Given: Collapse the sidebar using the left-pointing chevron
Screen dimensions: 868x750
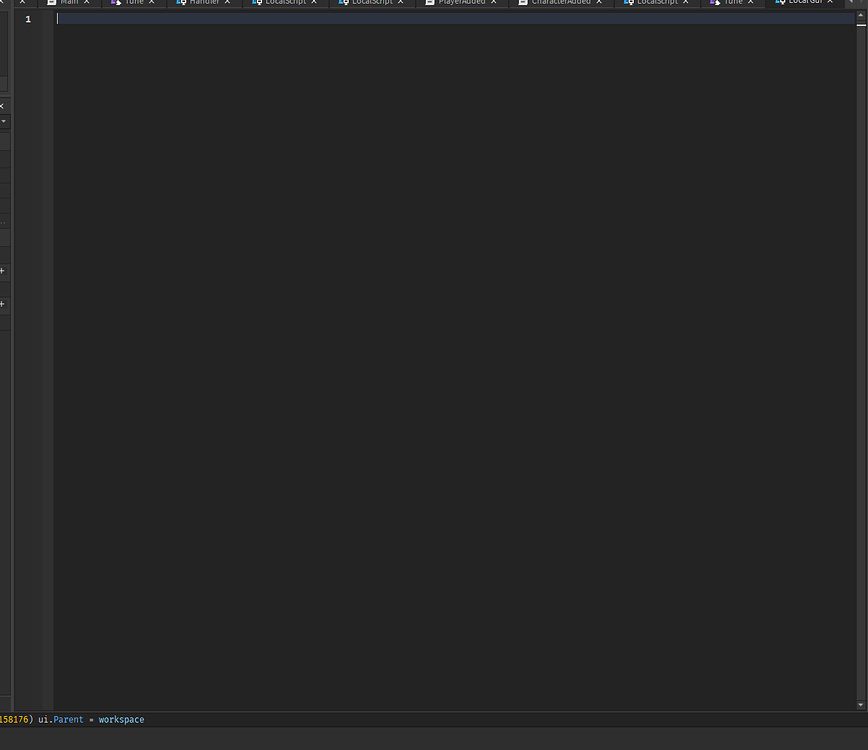Looking at the screenshot, I should 3,105.
